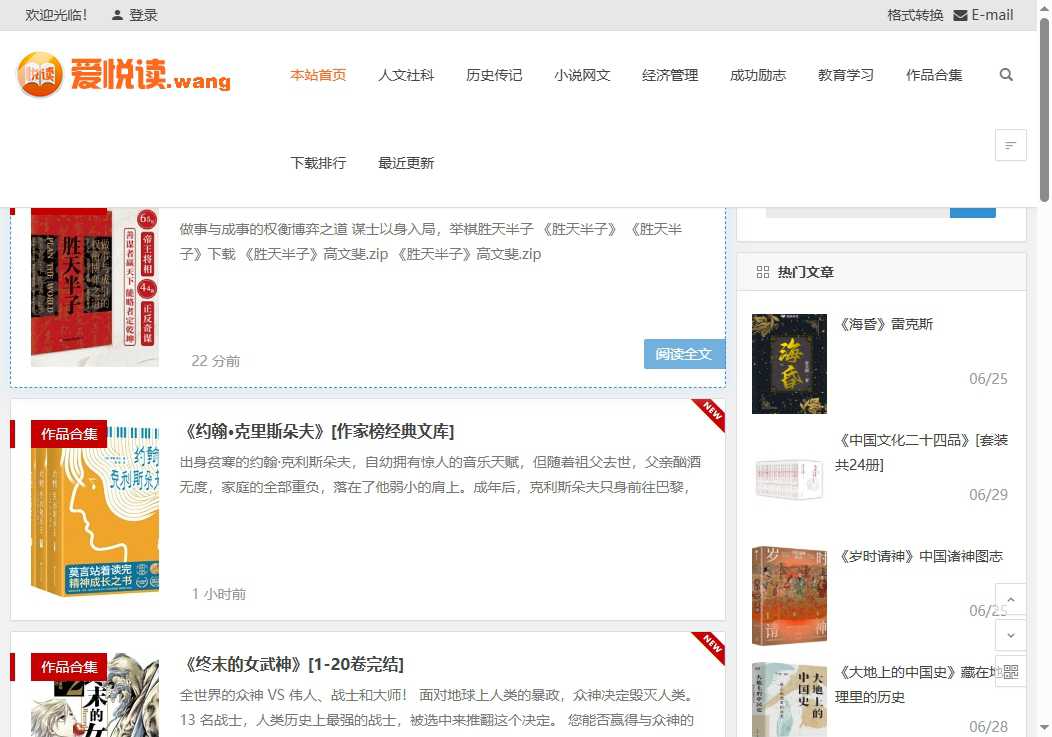Click the 阅读全文 button
This screenshot has height=737, width=1052.
click(x=684, y=354)
